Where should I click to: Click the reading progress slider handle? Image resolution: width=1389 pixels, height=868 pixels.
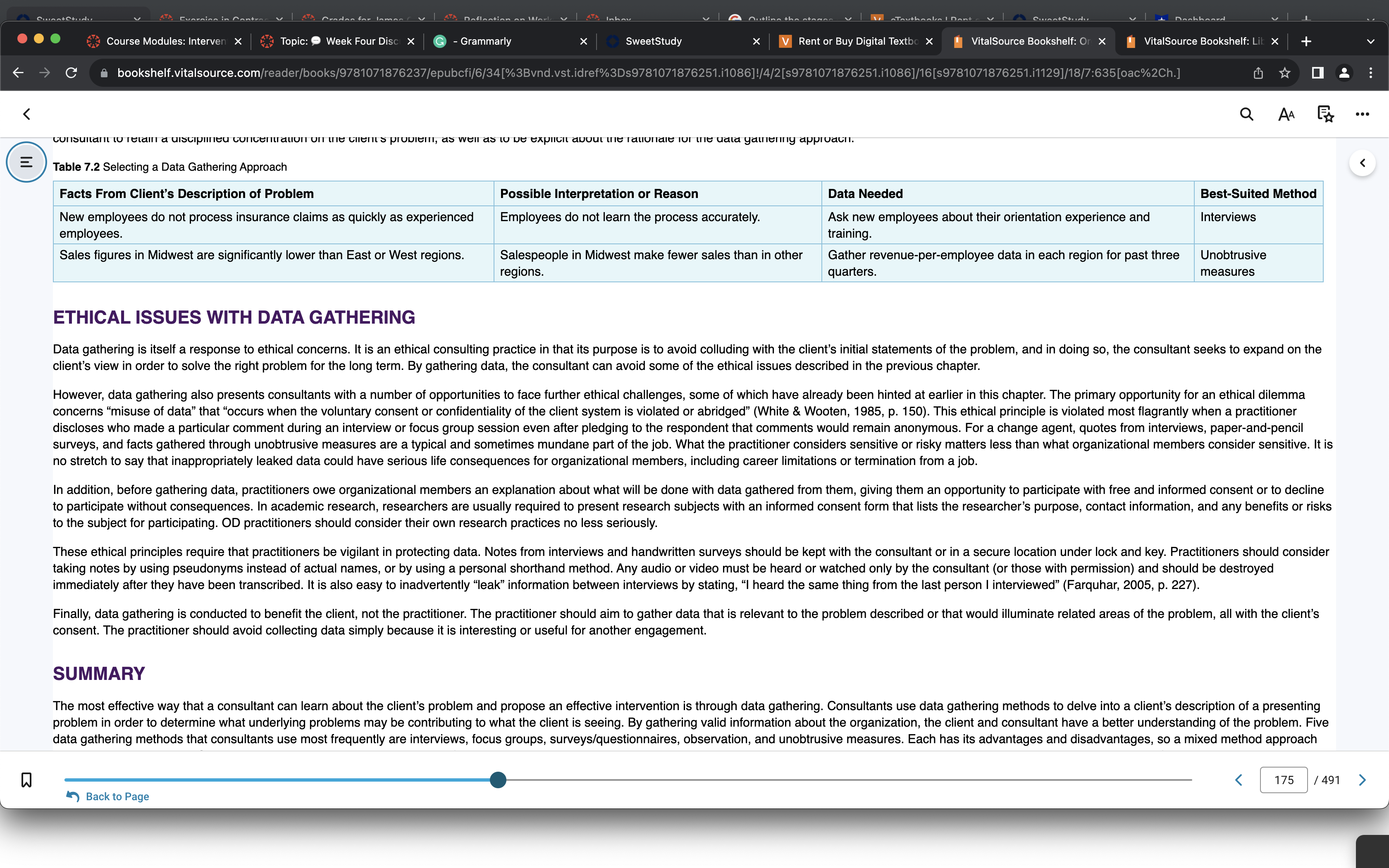[x=498, y=780]
